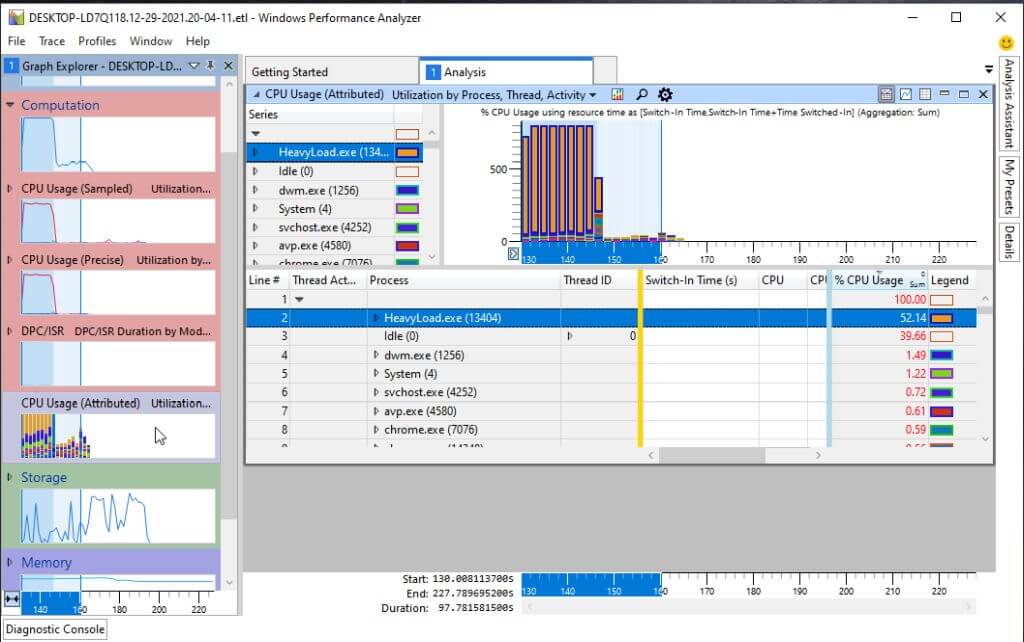Click the System (4) green swatch in the Legend column

coord(941,374)
